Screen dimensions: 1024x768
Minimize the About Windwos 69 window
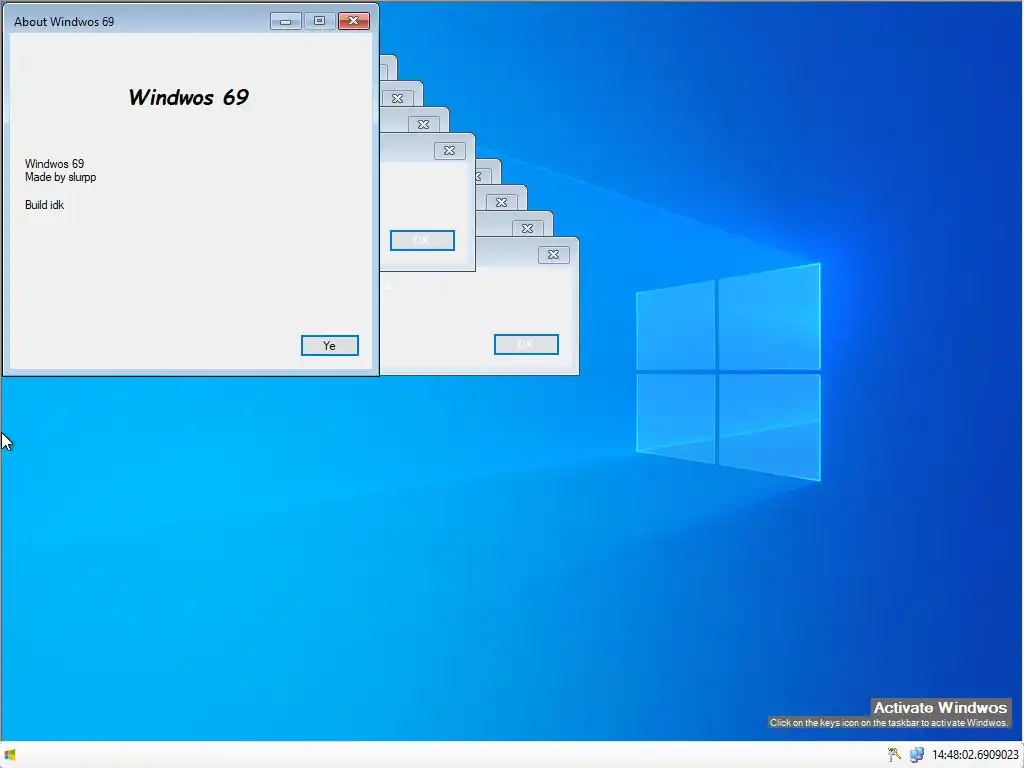[x=285, y=21]
